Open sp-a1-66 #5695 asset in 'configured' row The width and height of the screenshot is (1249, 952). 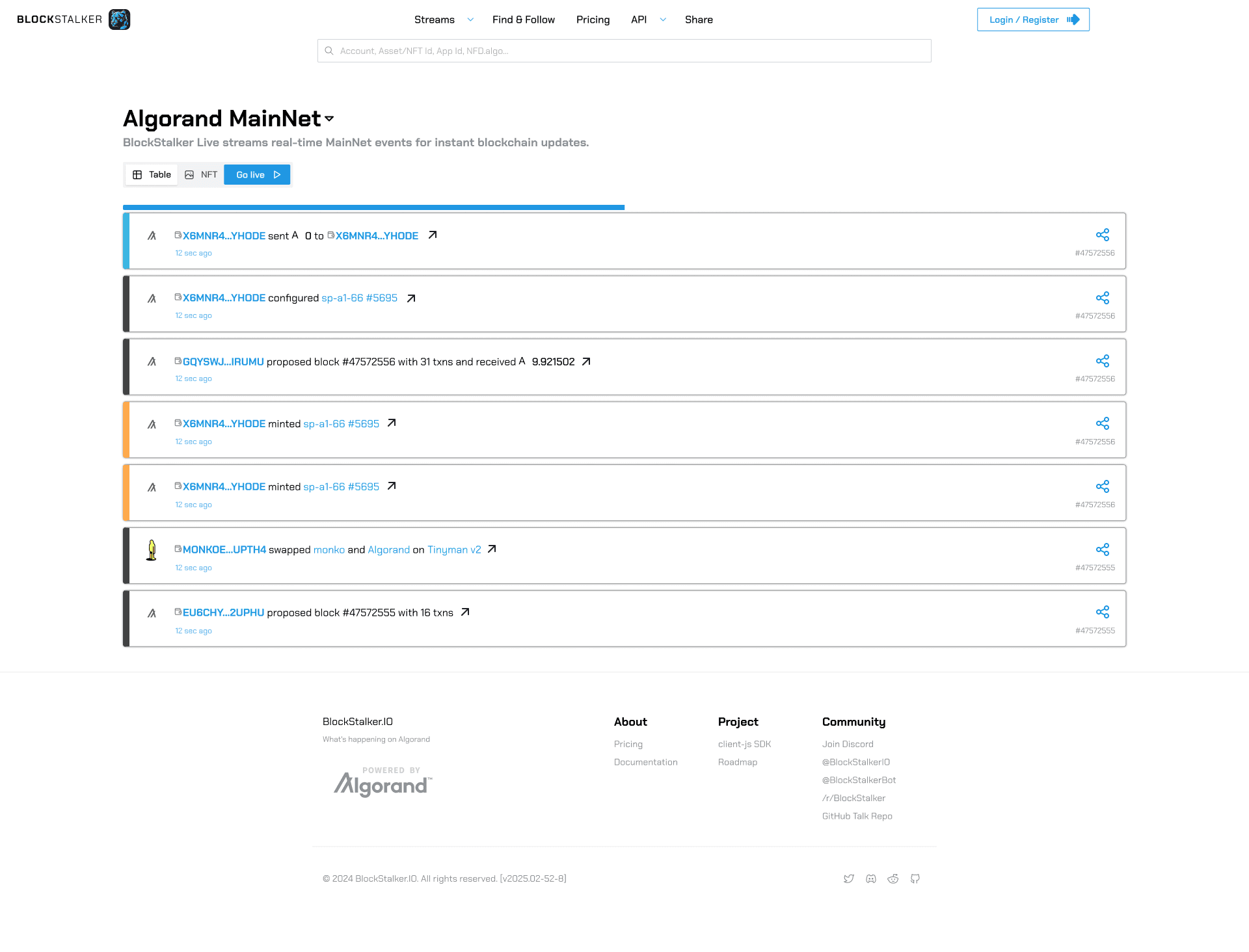(359, 298)
